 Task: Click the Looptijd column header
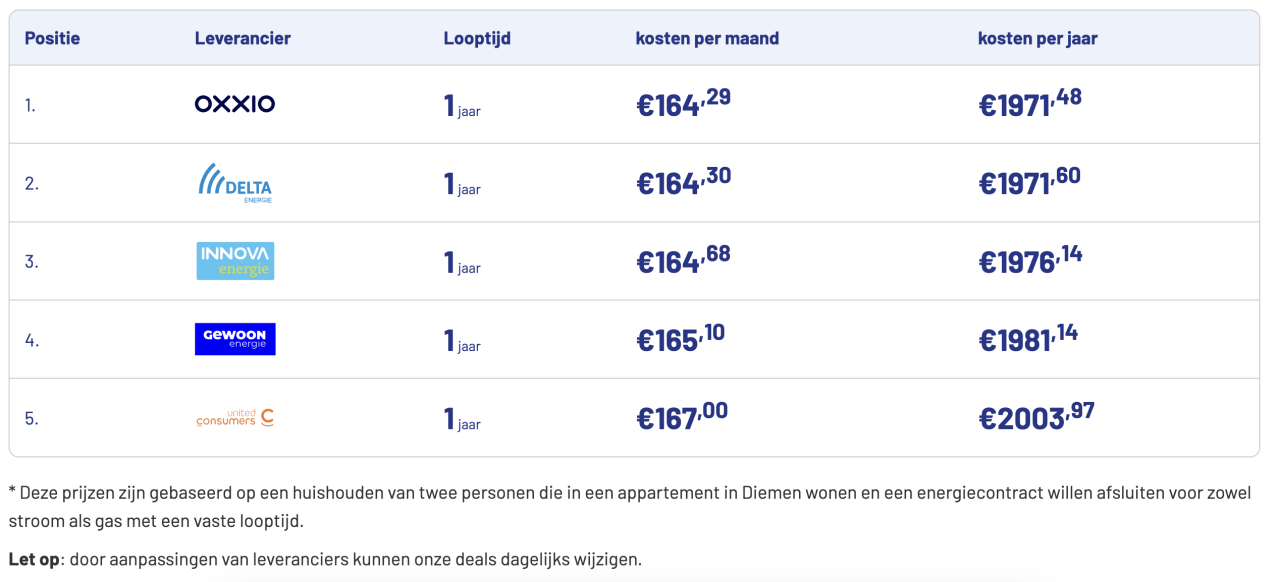(477, 39)
